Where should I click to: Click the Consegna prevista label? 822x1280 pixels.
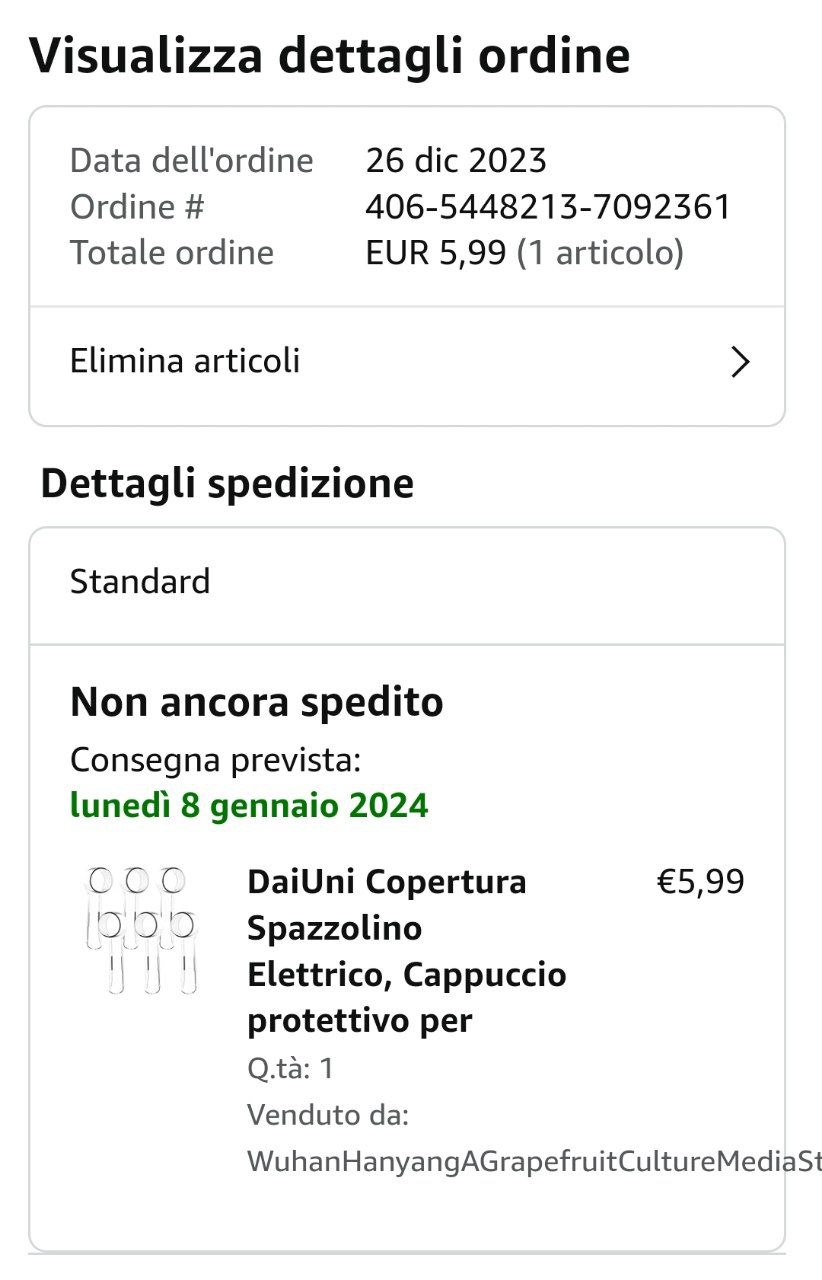[215, 760]
